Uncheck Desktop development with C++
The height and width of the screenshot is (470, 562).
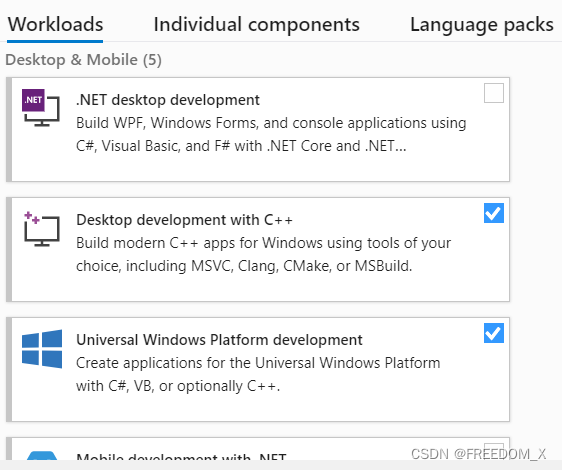494,213
